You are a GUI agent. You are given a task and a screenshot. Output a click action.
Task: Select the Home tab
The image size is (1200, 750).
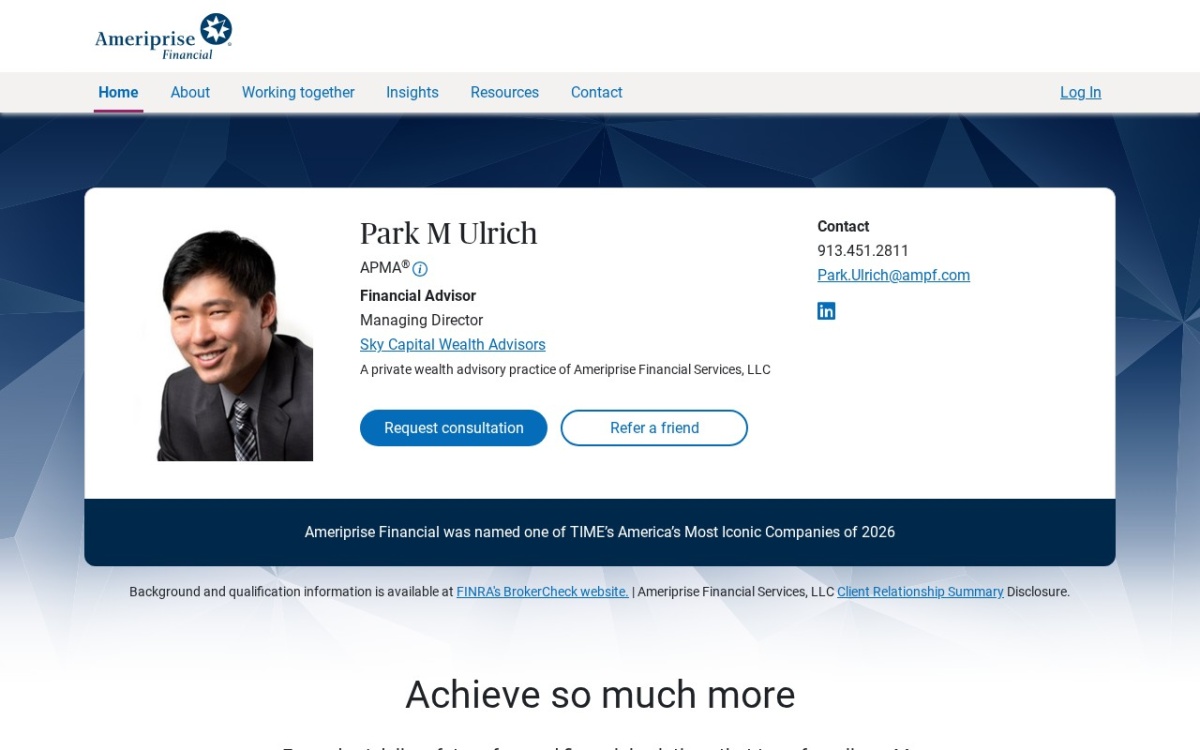[118, 92]
